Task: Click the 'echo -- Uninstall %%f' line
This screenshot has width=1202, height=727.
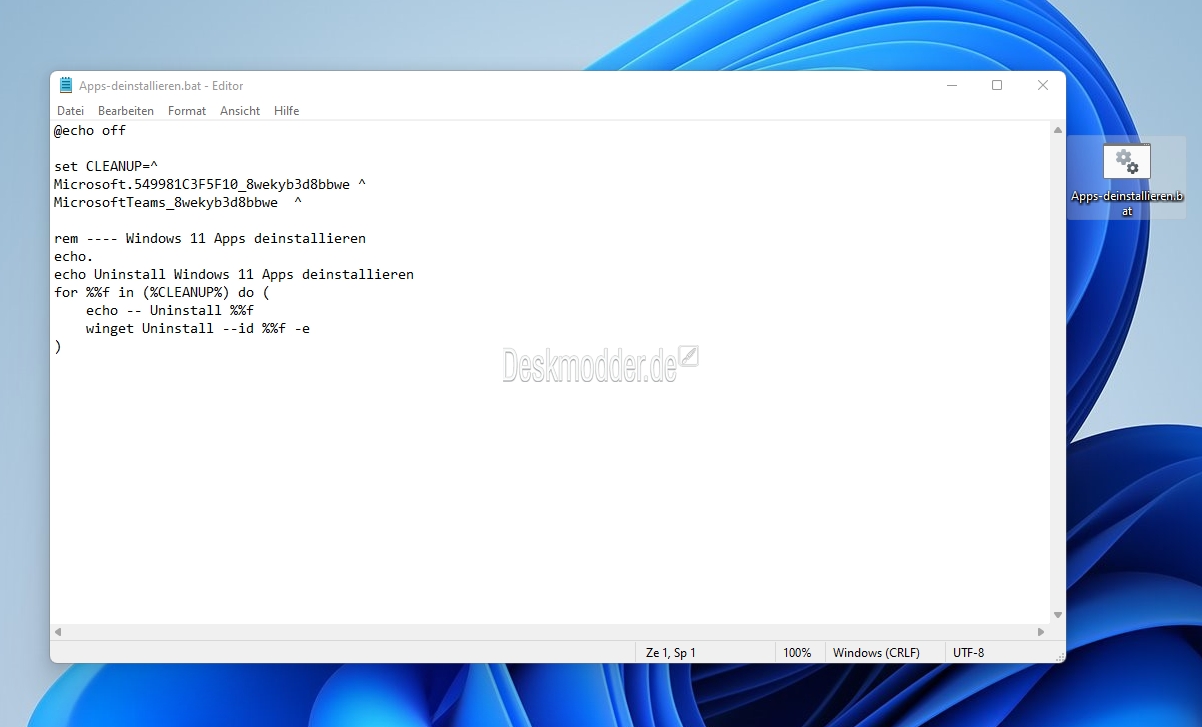Action: click(170, 311)
